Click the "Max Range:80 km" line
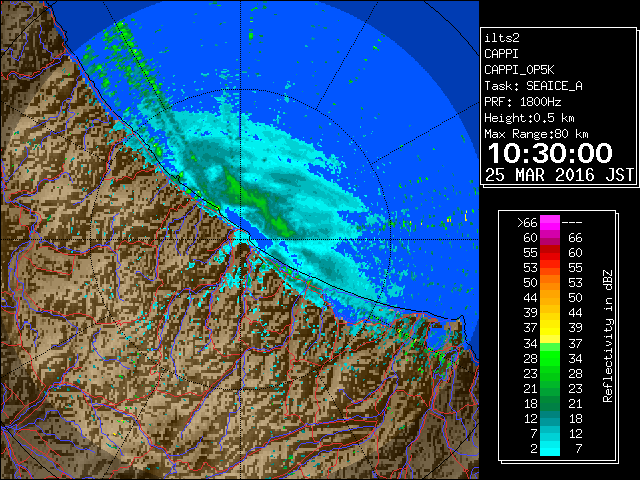This screenshot has height=480, width=640. [536, 134]
